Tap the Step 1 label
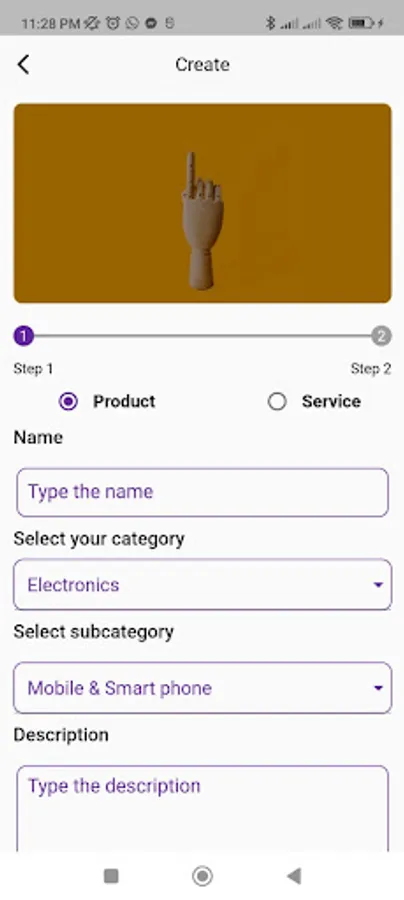404x900 pixels. 33,368
